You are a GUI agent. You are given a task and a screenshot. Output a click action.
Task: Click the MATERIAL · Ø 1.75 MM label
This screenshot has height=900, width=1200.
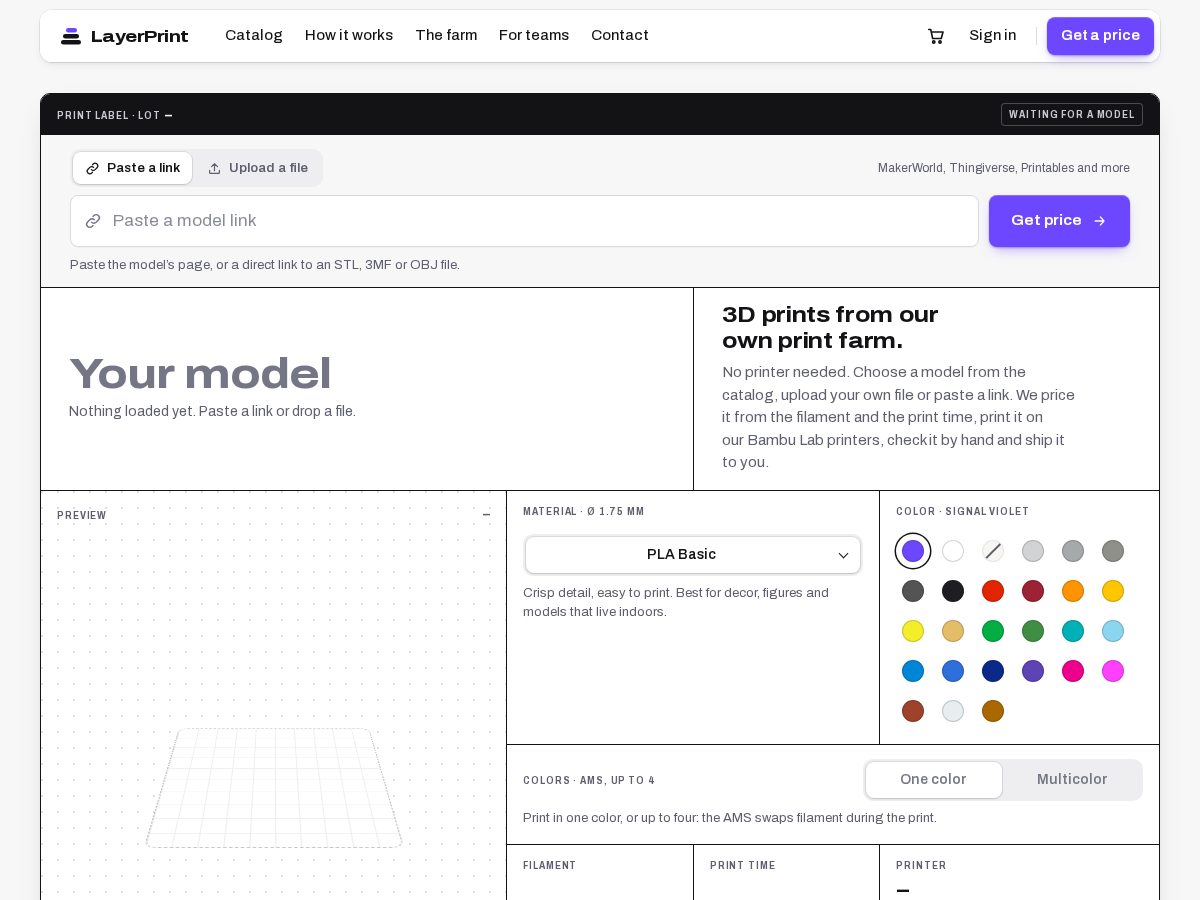tap(584, 512)
